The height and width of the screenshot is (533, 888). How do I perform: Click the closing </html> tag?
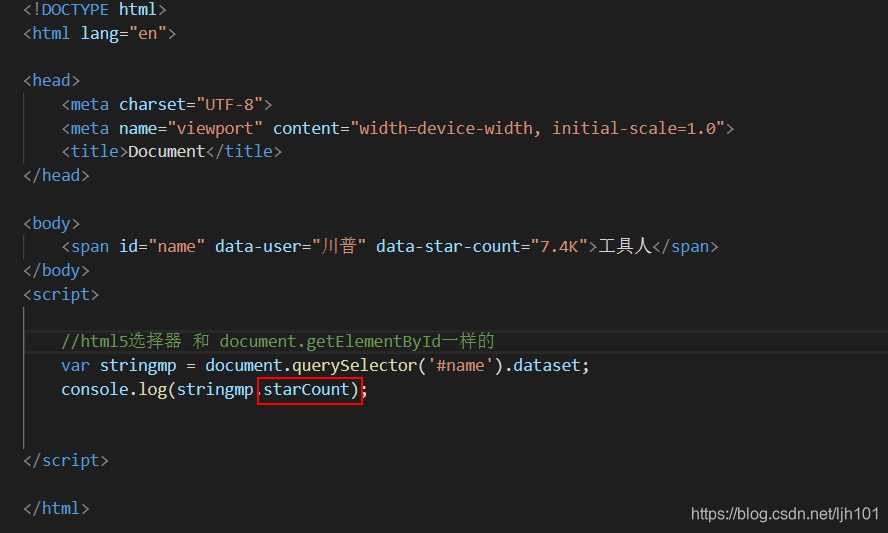click(56, 509)
